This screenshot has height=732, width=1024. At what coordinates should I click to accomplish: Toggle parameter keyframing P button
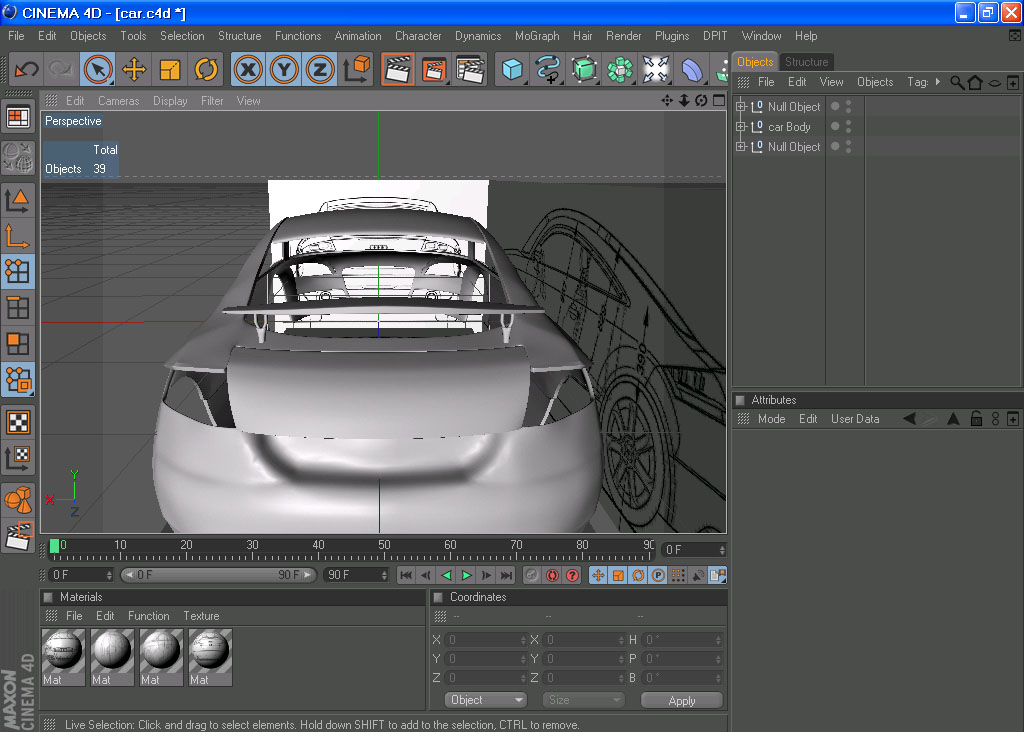pos(658,575)
